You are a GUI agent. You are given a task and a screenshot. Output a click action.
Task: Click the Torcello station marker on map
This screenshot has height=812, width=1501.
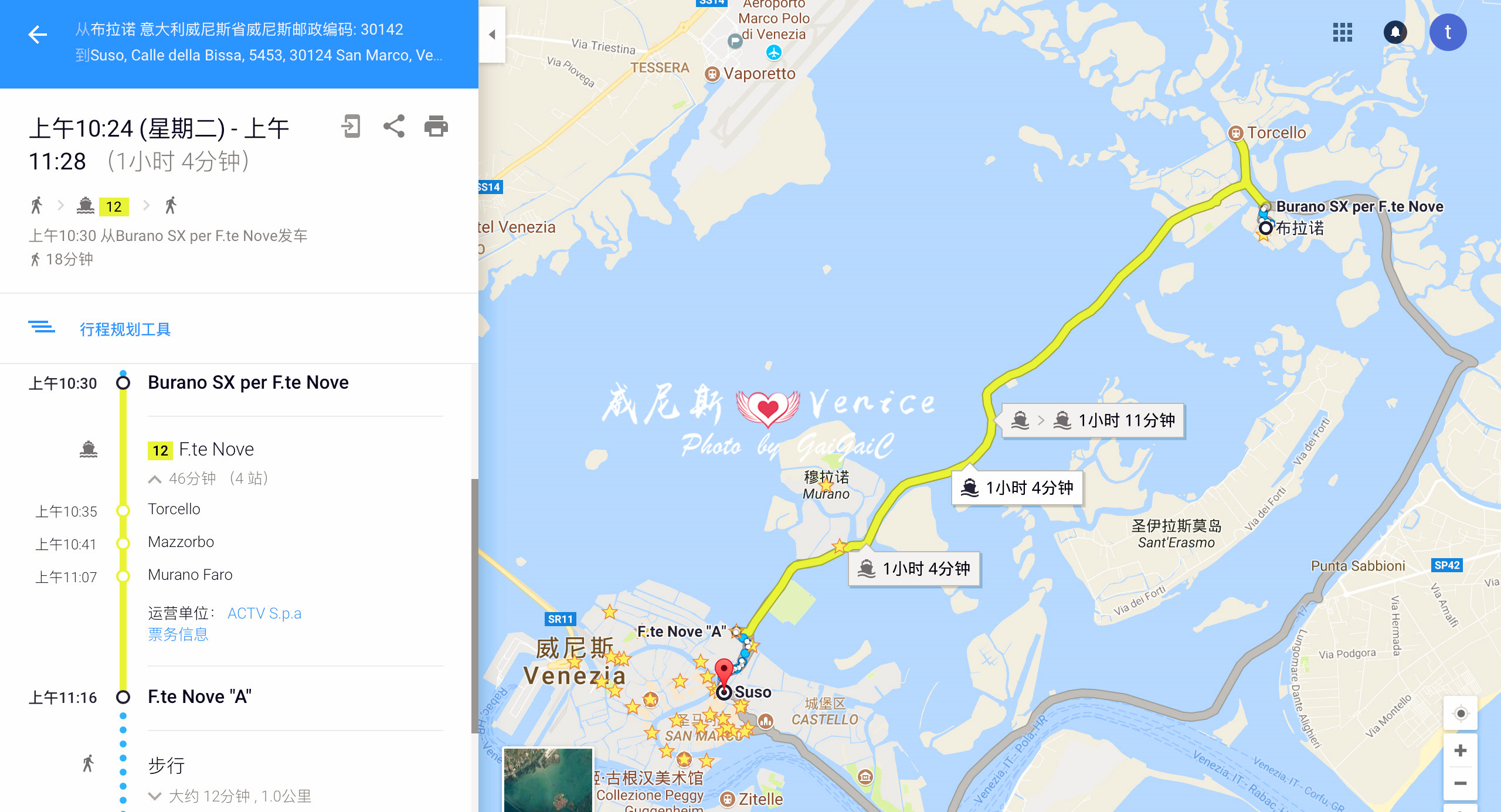pyautogui.click(x=1235, y=134)
